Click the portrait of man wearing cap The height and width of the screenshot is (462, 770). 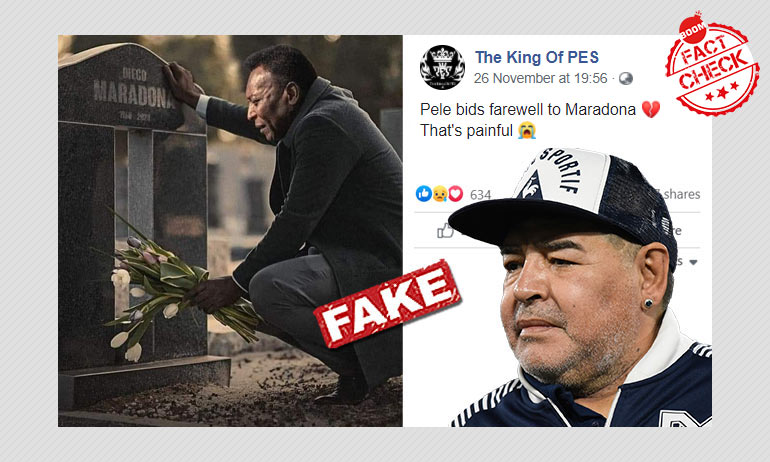[x=580, y=287]
